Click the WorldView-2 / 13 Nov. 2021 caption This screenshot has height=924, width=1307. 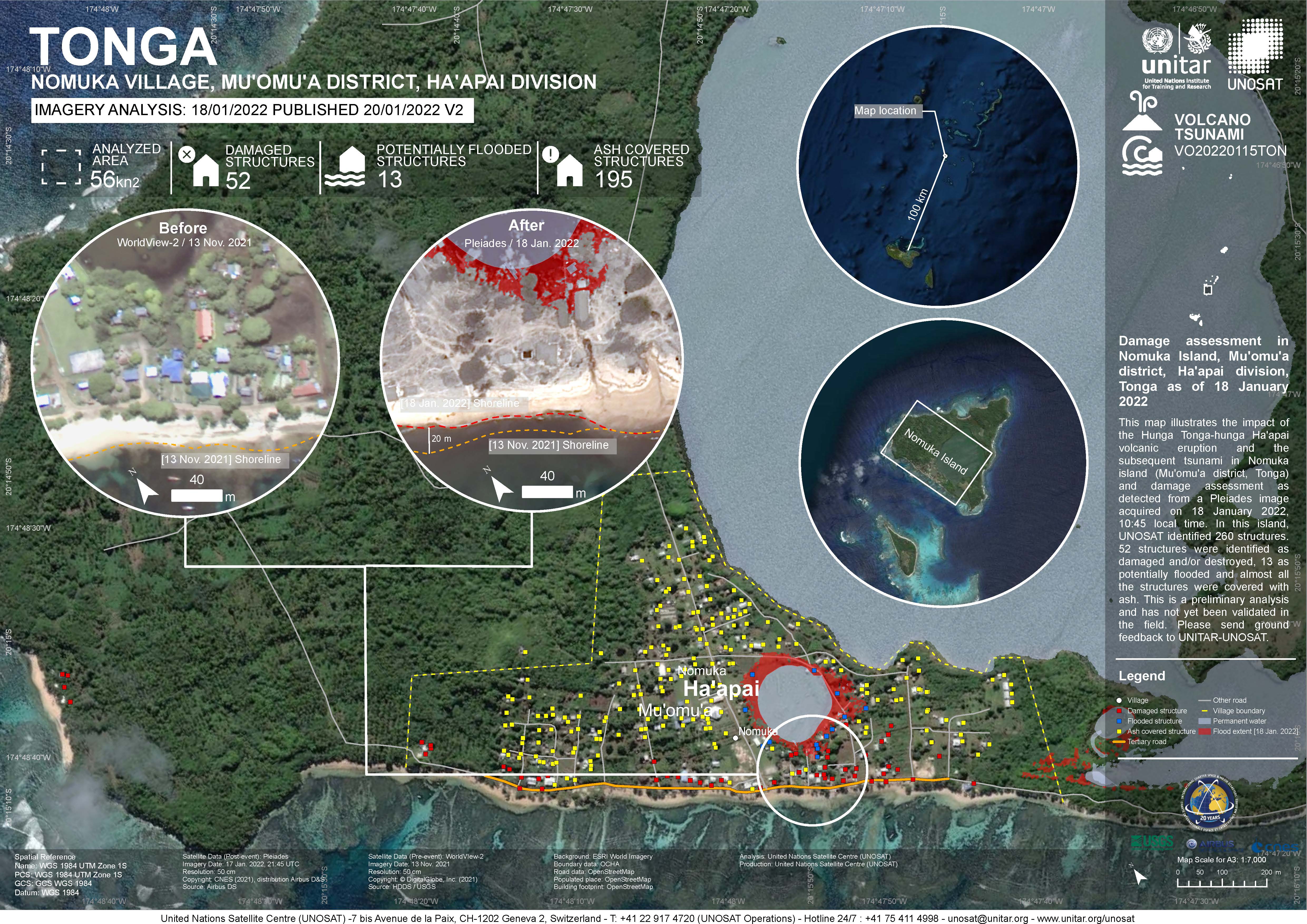[x=184, y=242]
